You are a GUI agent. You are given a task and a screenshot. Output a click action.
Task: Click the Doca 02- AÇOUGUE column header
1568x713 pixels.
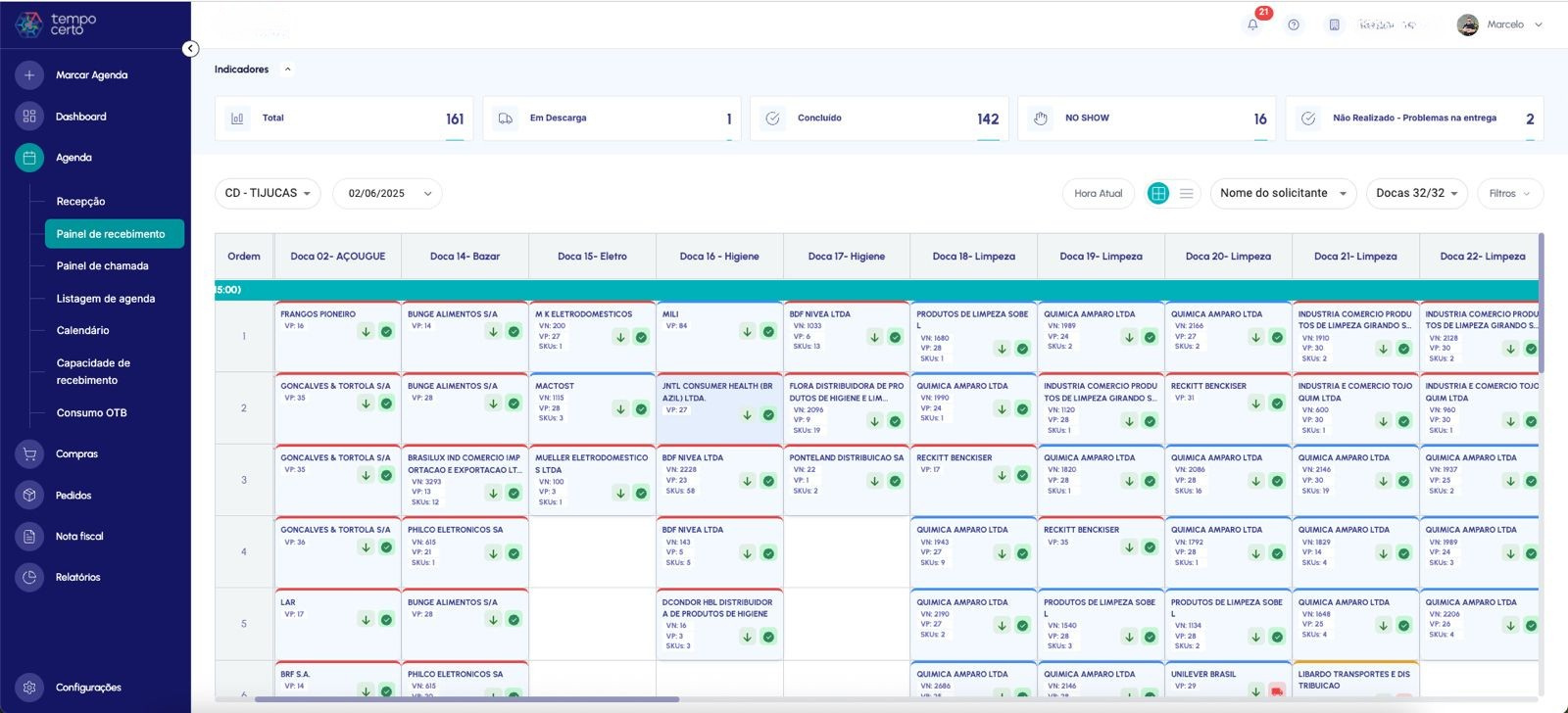[337, 257]
